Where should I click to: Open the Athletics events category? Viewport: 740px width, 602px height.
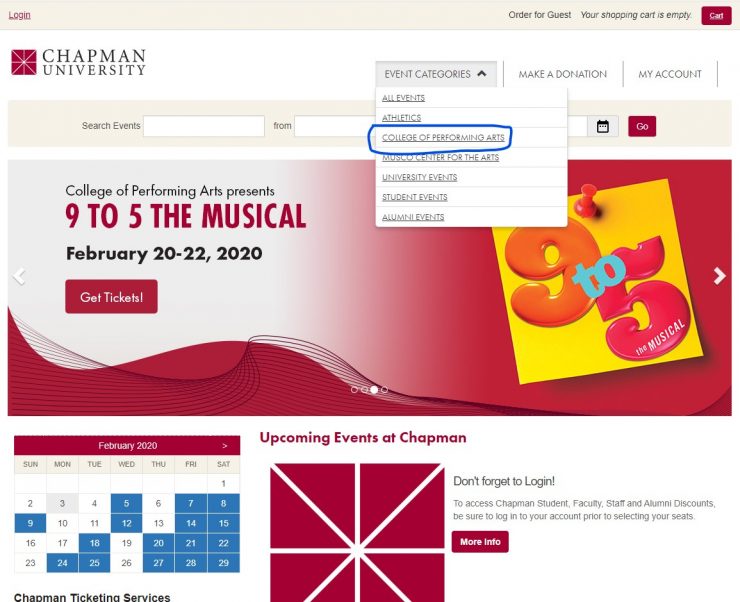(402, 117)
